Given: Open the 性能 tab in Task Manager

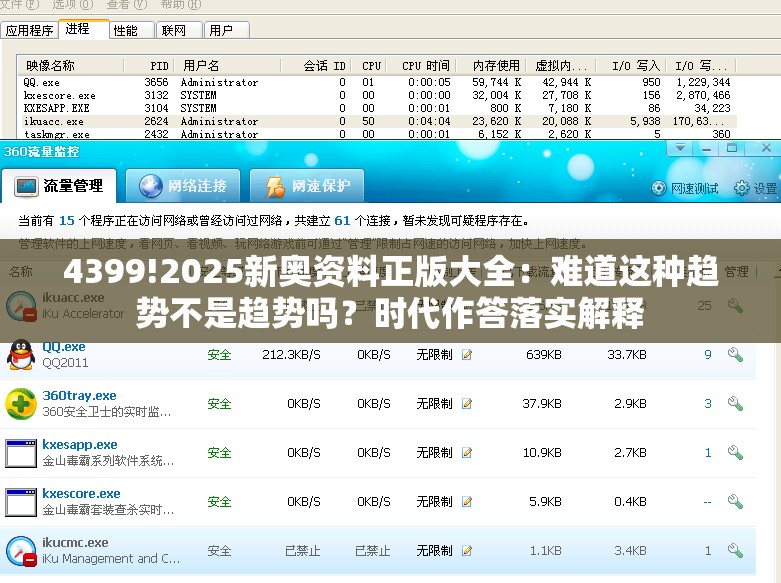Looking at the screenshot, I should [x=131, y=30].
